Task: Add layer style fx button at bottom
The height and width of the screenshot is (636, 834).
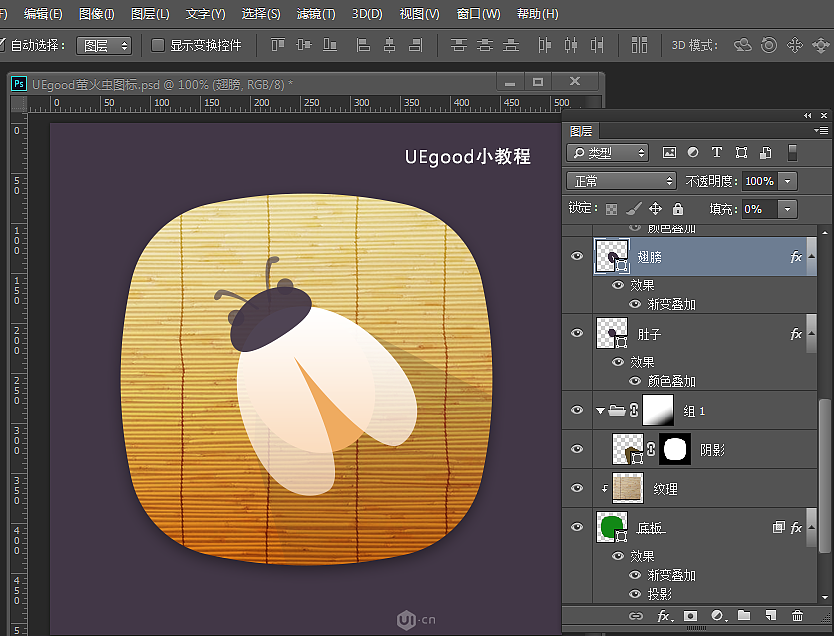Action: pyautogui.click(x=664, y=616)
